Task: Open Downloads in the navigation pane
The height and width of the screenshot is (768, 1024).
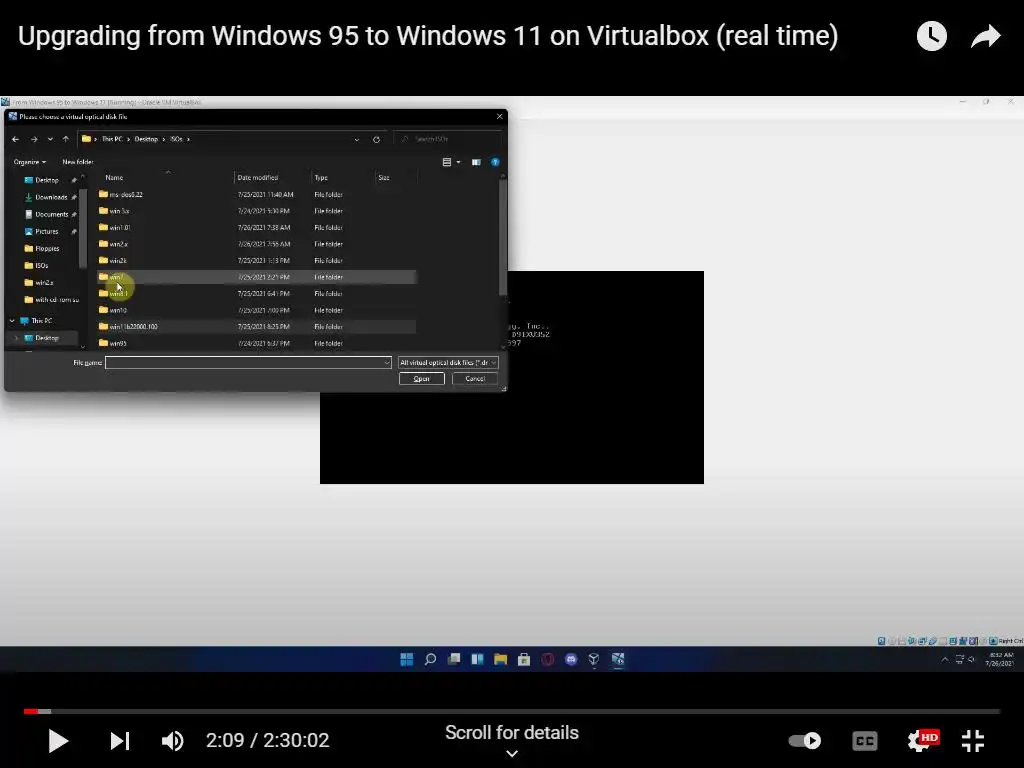Action: (51, 197)
